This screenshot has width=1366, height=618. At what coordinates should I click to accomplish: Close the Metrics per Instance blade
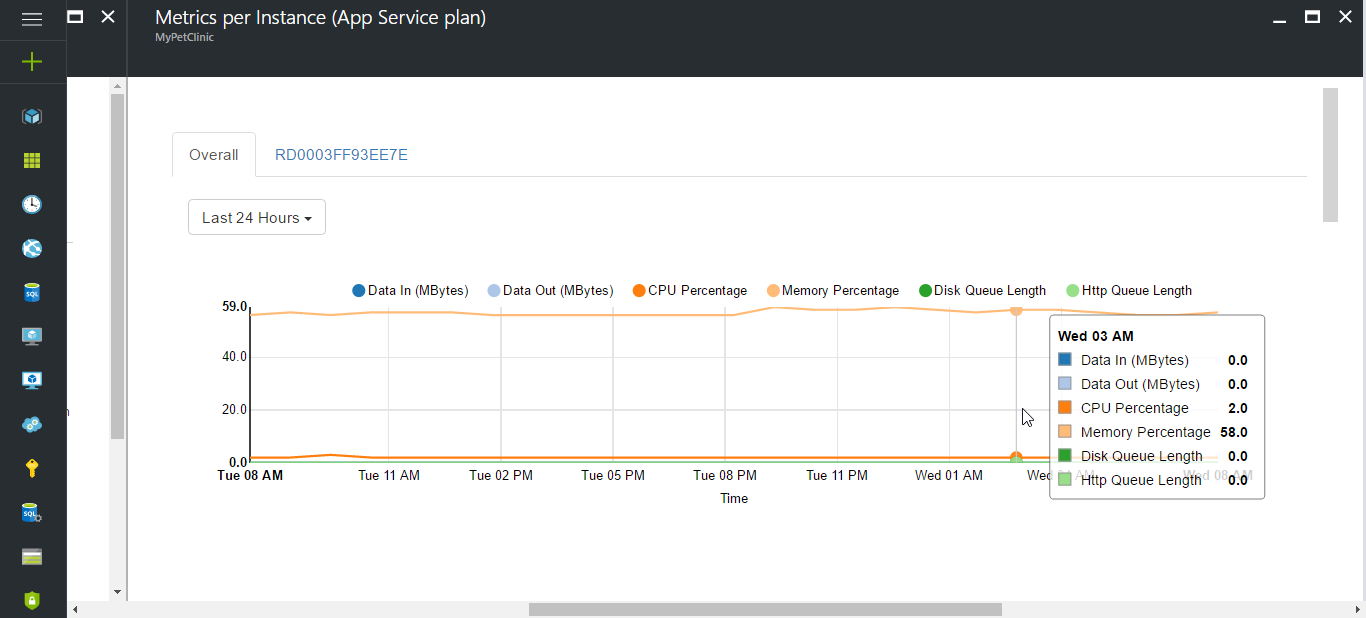click(1345, 16)
